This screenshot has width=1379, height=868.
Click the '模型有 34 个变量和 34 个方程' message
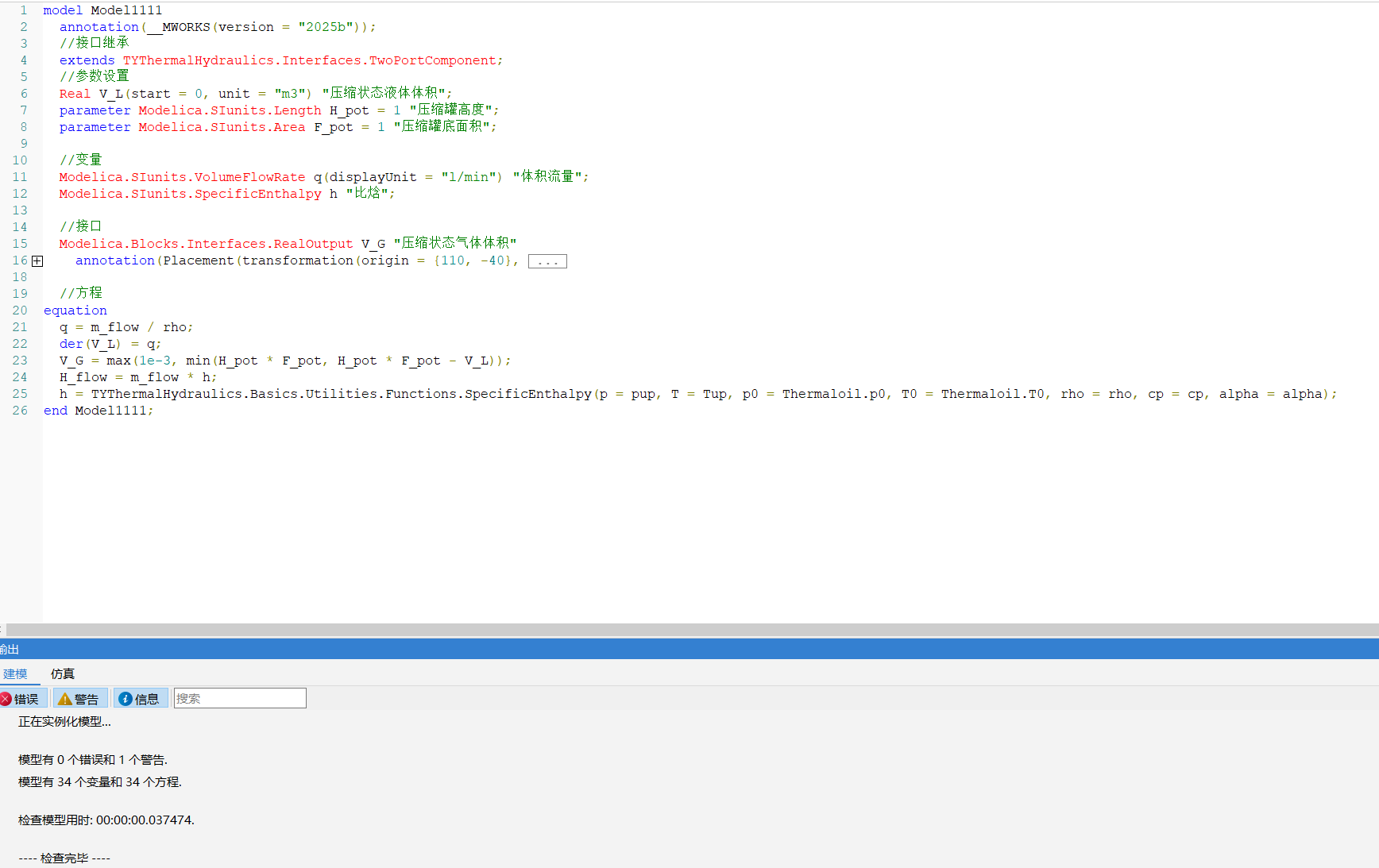[100, 782]
